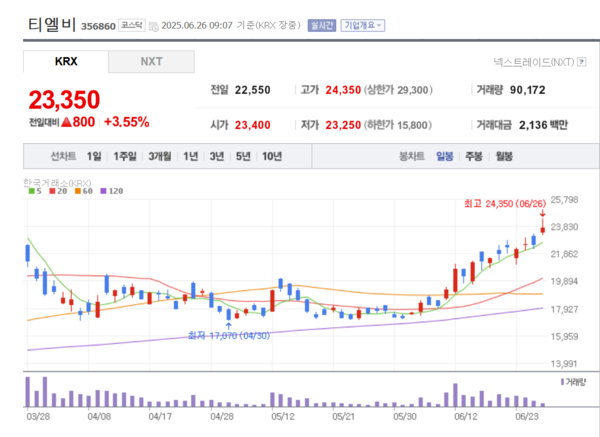
Task: Click the current price 23,350
Action: (64, 100)
